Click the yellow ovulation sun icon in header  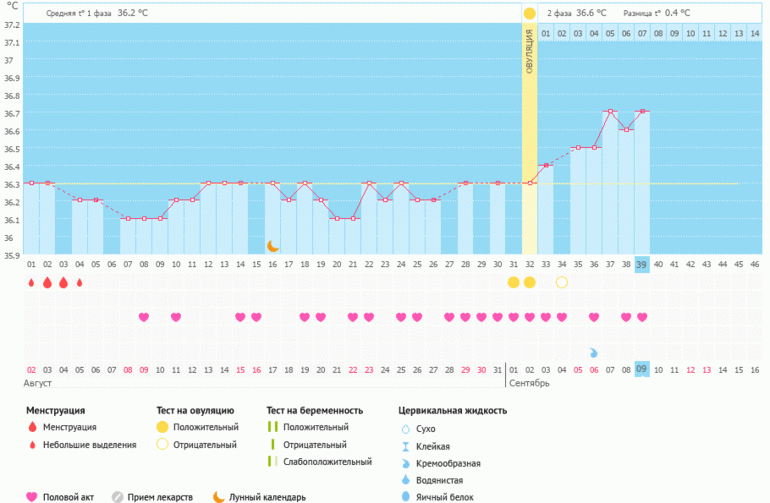click(529, 13)
